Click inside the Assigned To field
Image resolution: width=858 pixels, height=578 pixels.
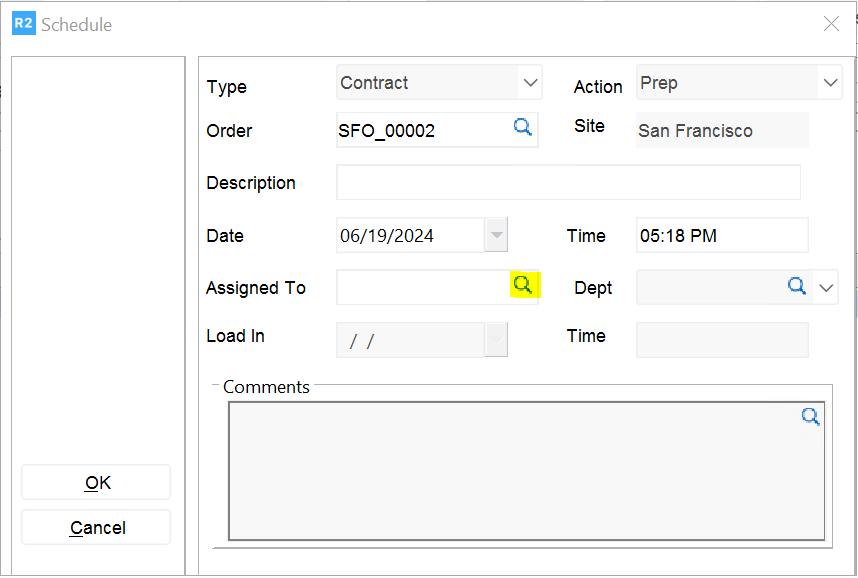point(422,288)
